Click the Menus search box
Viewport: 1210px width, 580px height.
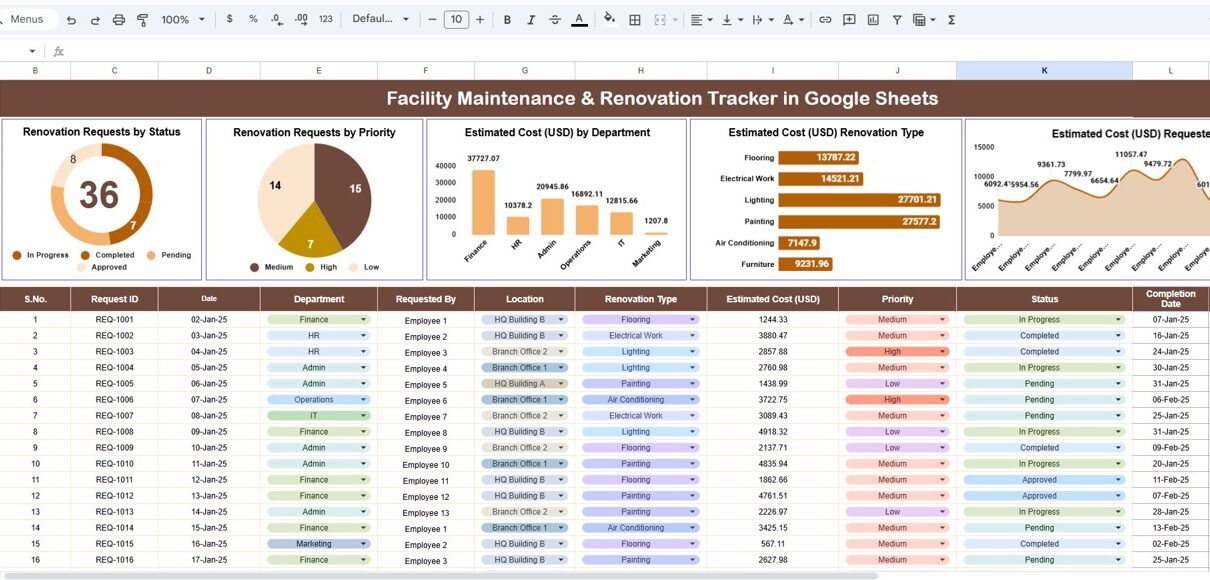(28, 20)
